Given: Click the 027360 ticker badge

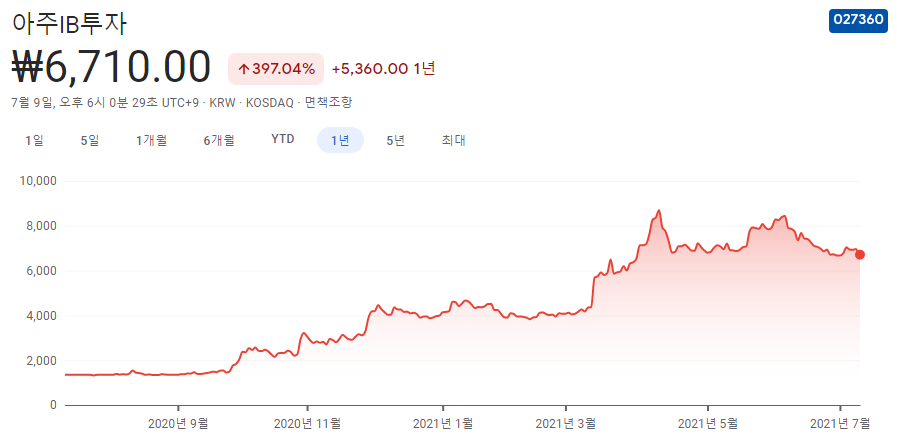Looking at the screenshot, I should tap(858, 20).
